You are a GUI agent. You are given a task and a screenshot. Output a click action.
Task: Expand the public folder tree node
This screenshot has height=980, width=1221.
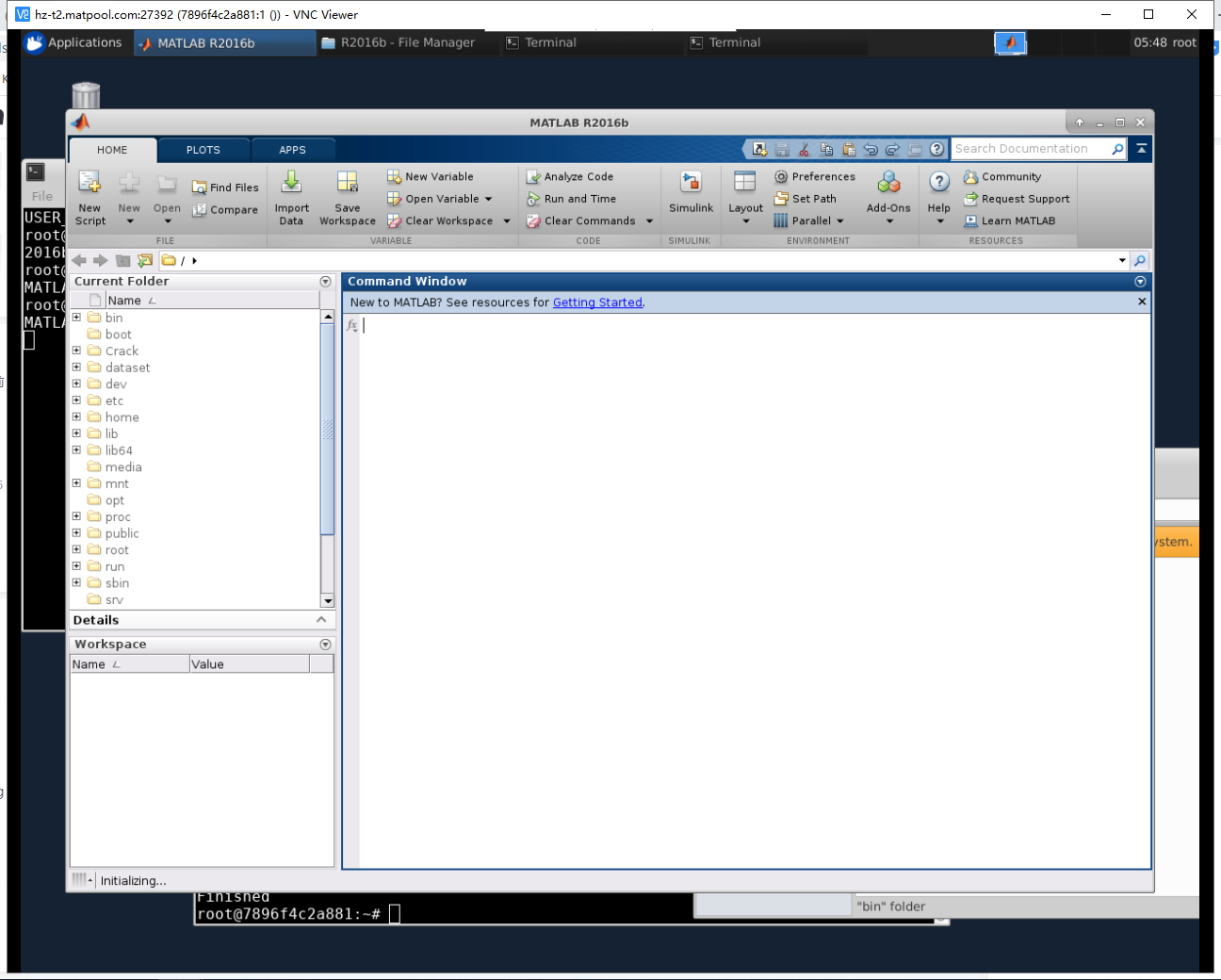coord(76,533)
